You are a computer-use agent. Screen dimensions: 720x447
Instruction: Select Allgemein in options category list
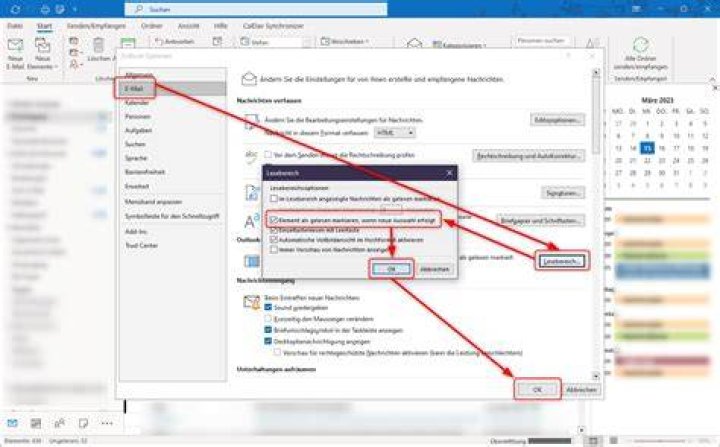pos(172,75)
